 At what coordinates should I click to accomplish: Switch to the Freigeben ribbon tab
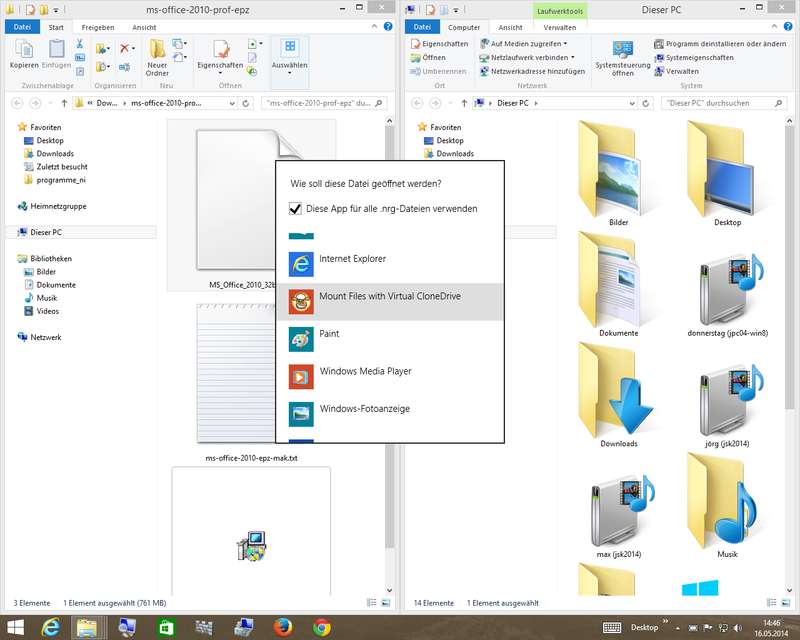point(97,27)
